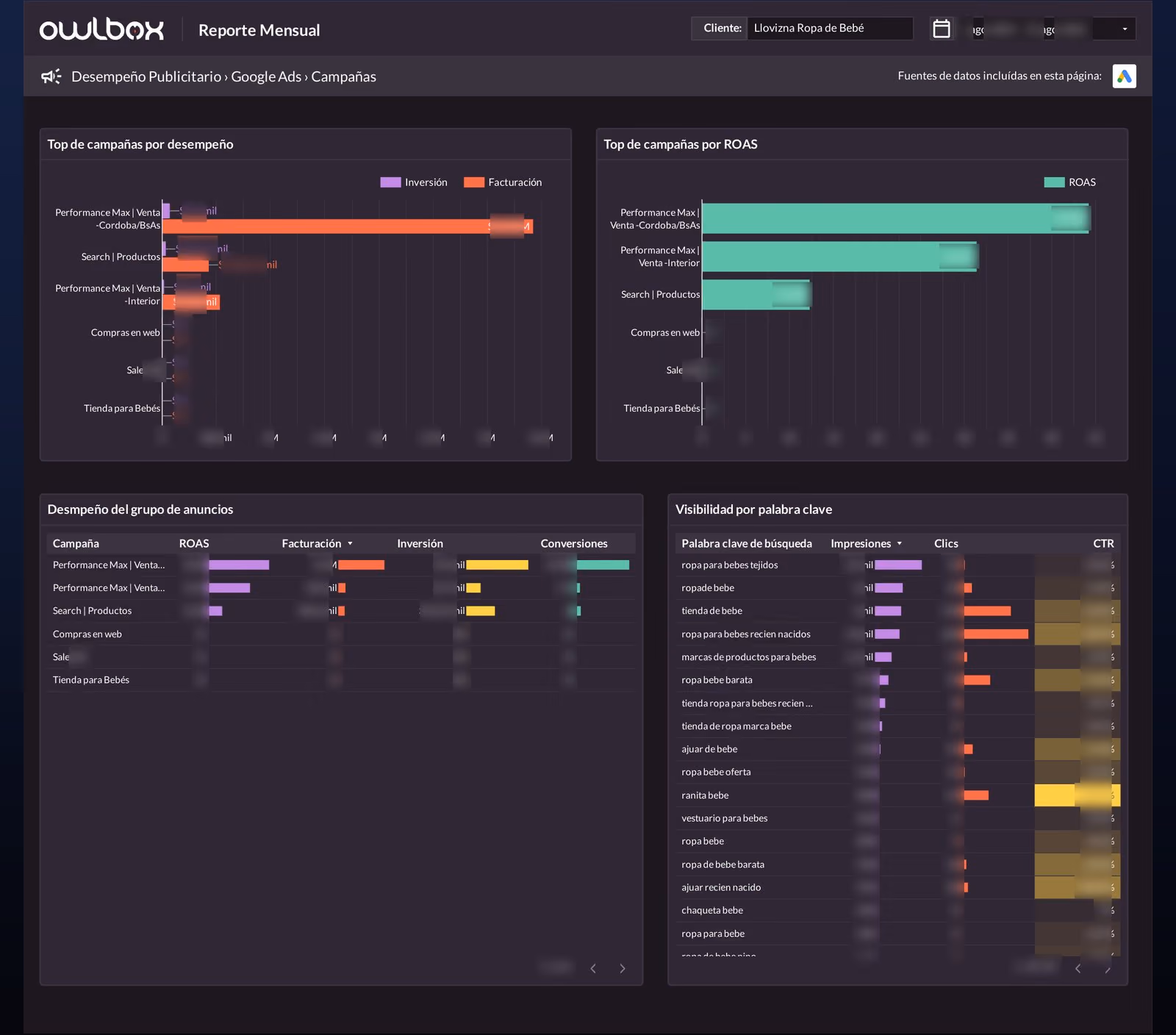Click Palabra clave de búsqueda header
Image resolution: width=1176 pixels, height=1035 pixels.
[x=747, y=543]
